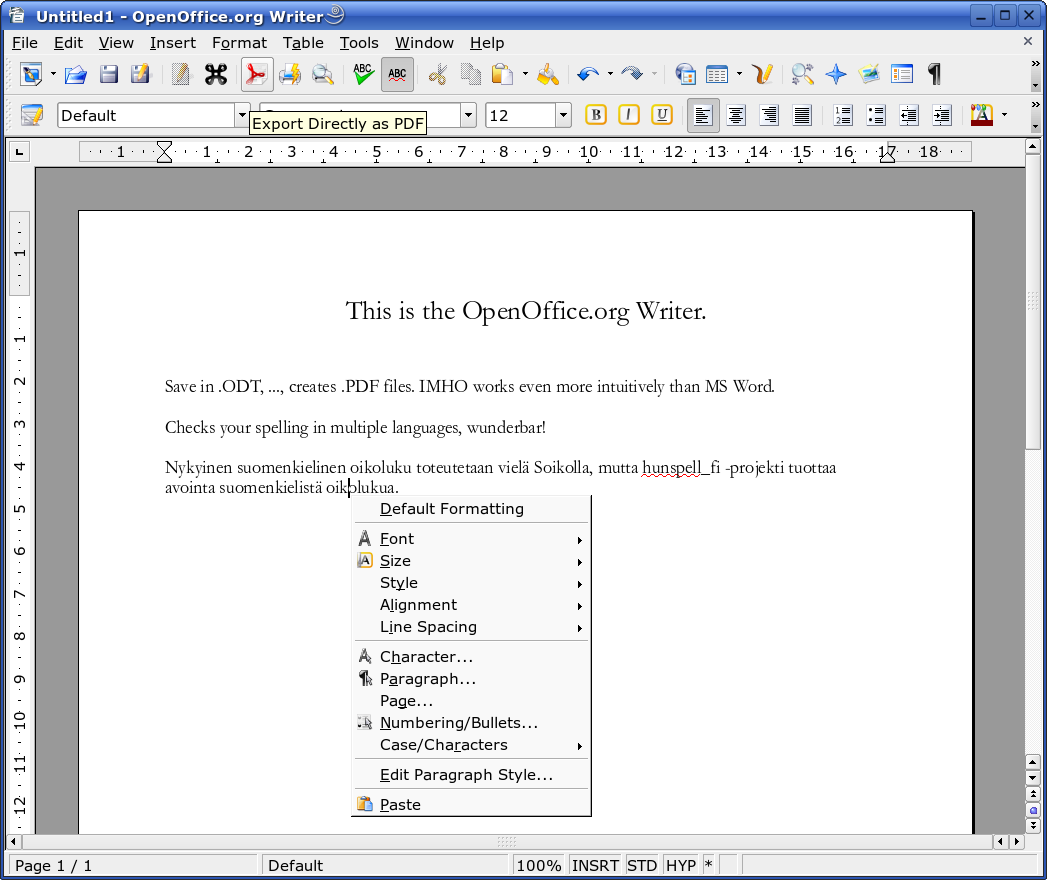The image size is (1047, 880).
Task: Choose Edit Paragraph Style... entry
Action: pos(471,775)
